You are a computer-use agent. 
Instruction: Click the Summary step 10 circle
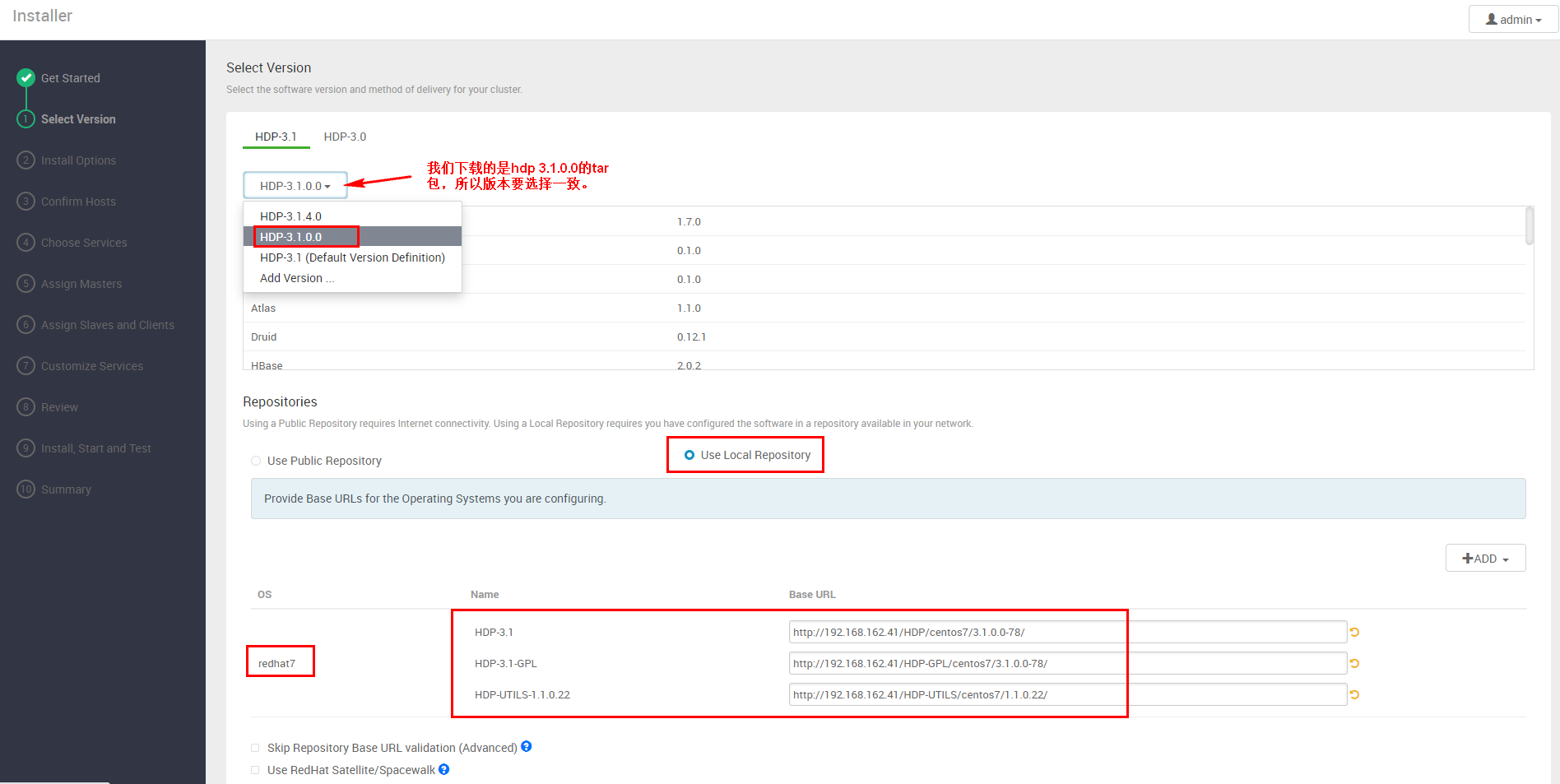[x=26, y=489]
